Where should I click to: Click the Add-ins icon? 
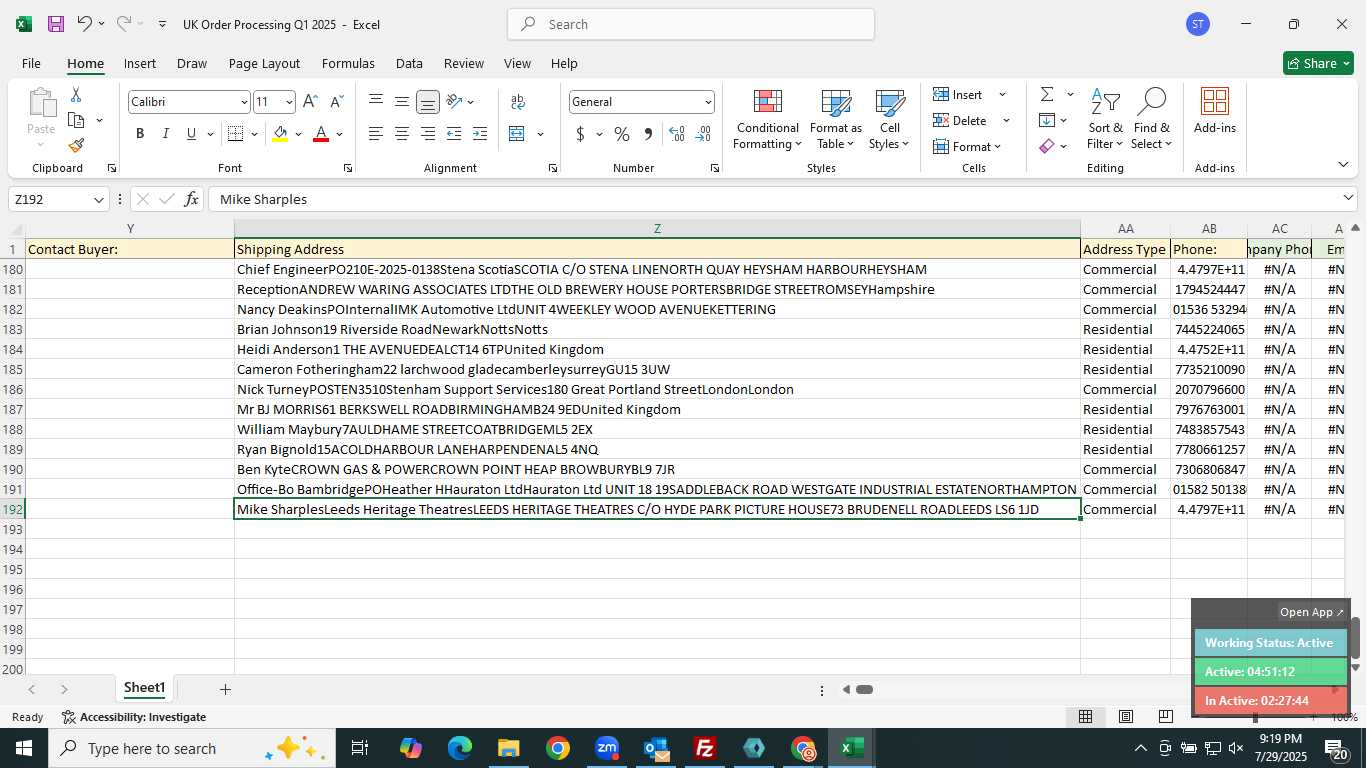[x=1214, y=111]
